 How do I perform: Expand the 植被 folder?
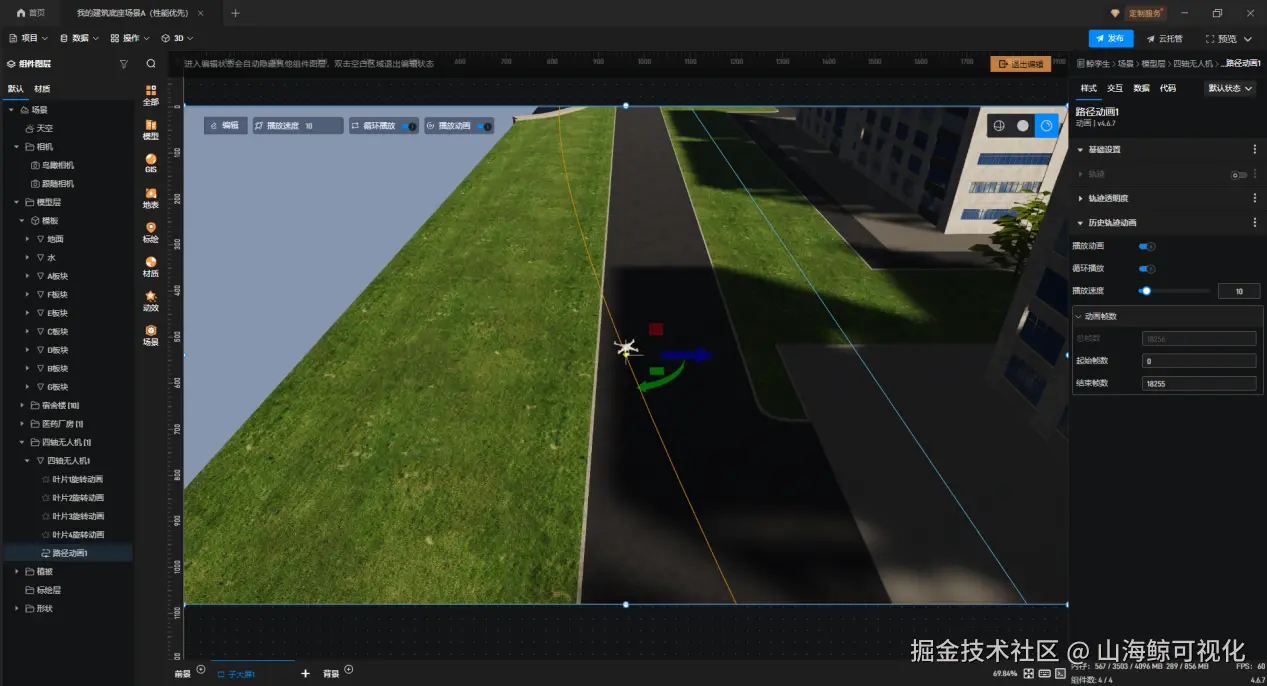pos(17,572)
